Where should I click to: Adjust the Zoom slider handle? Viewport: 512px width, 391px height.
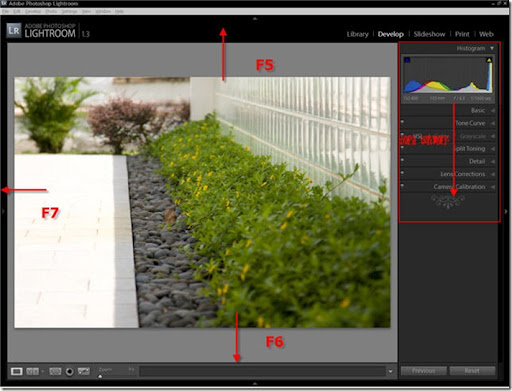click(x=100, y=376)
